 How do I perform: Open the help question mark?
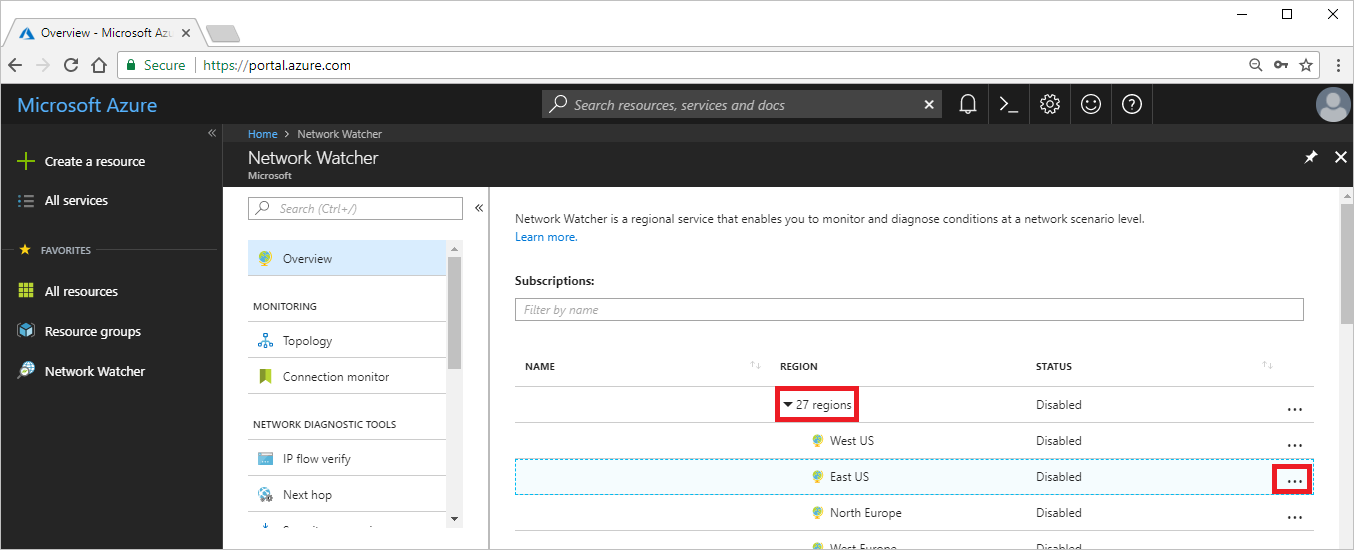coord(1131,104)
